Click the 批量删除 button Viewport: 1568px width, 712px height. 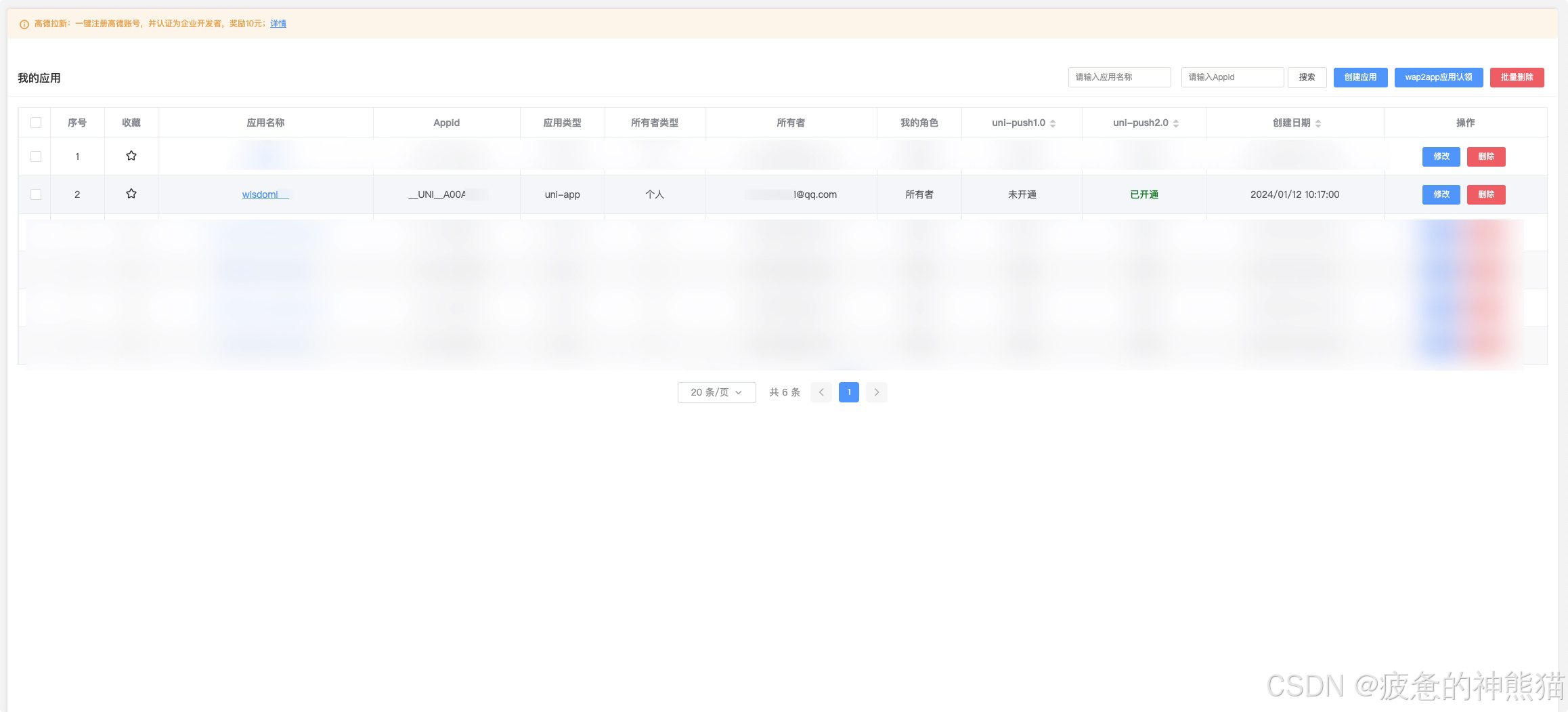1517,77
